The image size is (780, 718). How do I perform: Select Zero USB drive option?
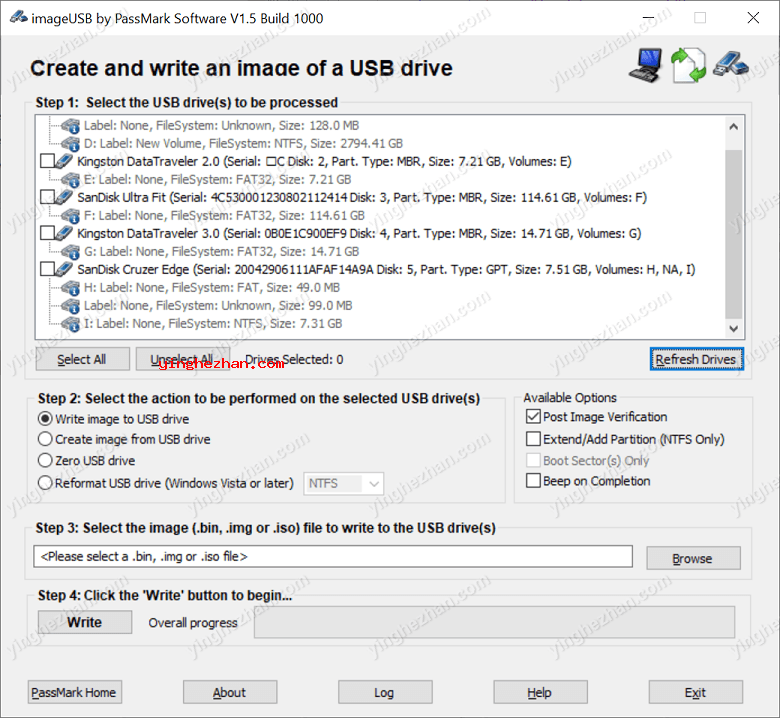point(45,460)
